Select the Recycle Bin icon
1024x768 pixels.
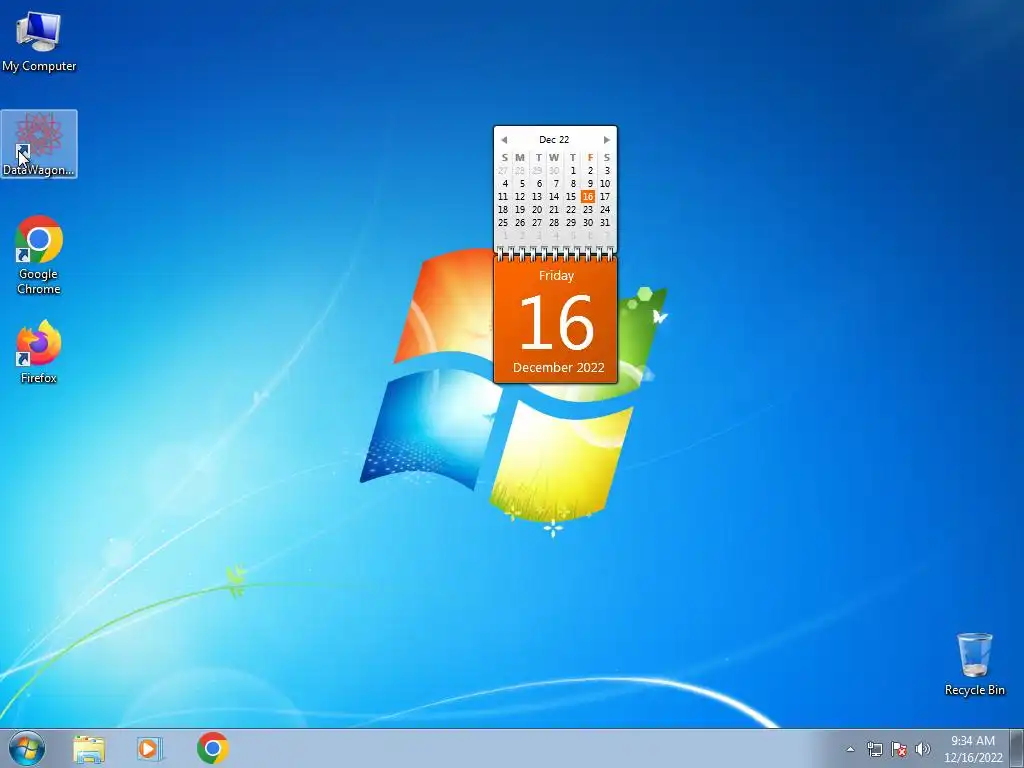974,664
